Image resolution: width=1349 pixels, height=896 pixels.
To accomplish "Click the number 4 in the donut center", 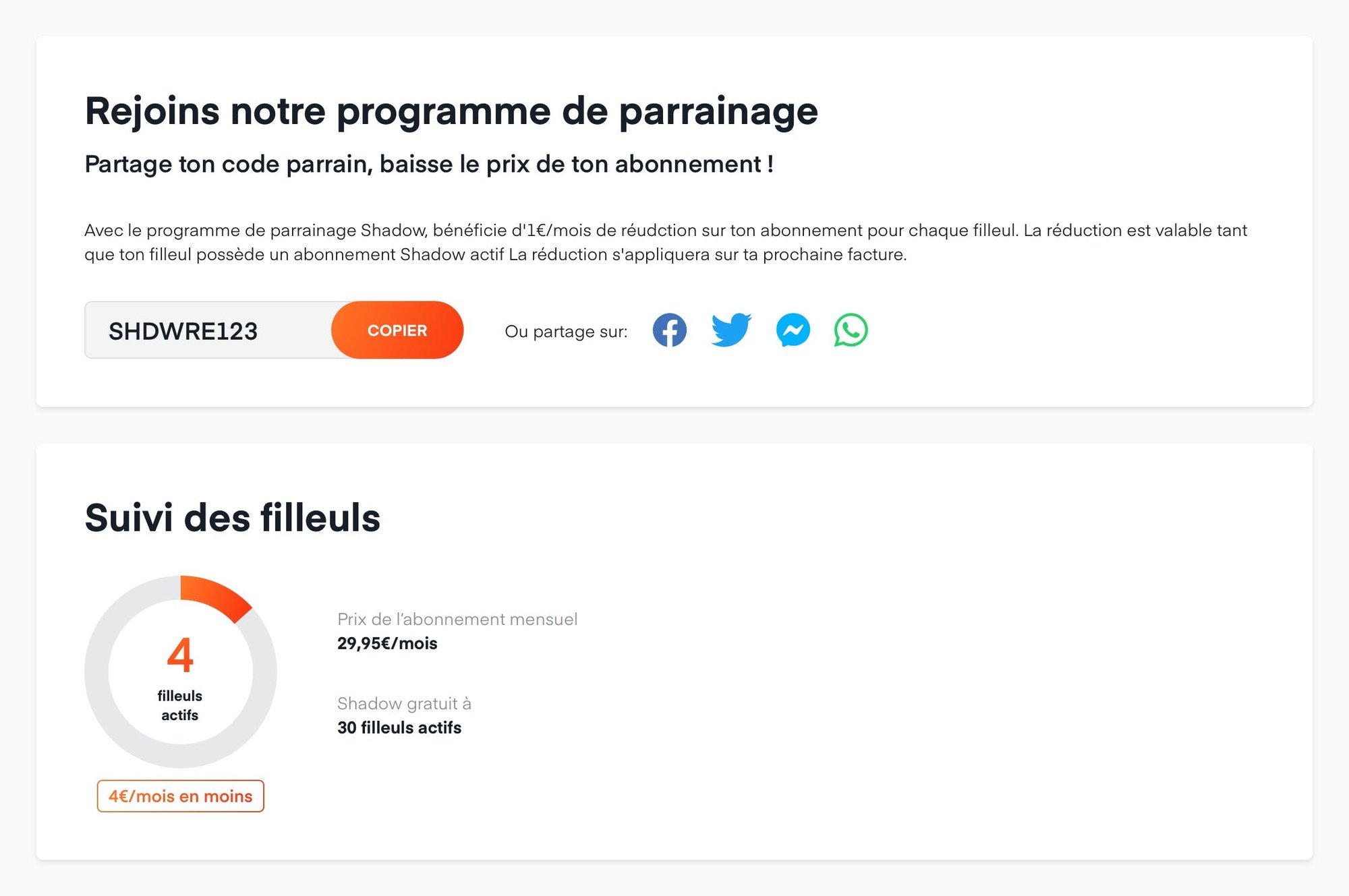I will point(180,655).
